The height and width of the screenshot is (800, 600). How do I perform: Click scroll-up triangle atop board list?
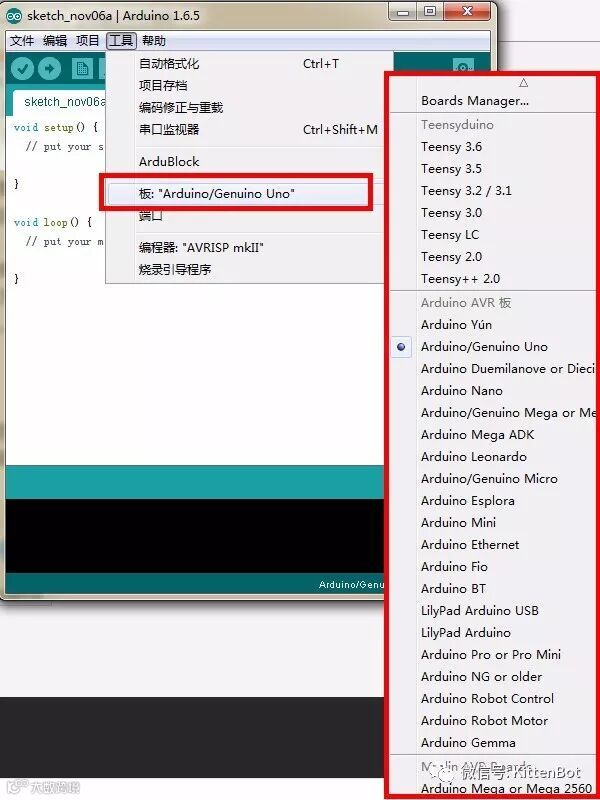[523, 83]
